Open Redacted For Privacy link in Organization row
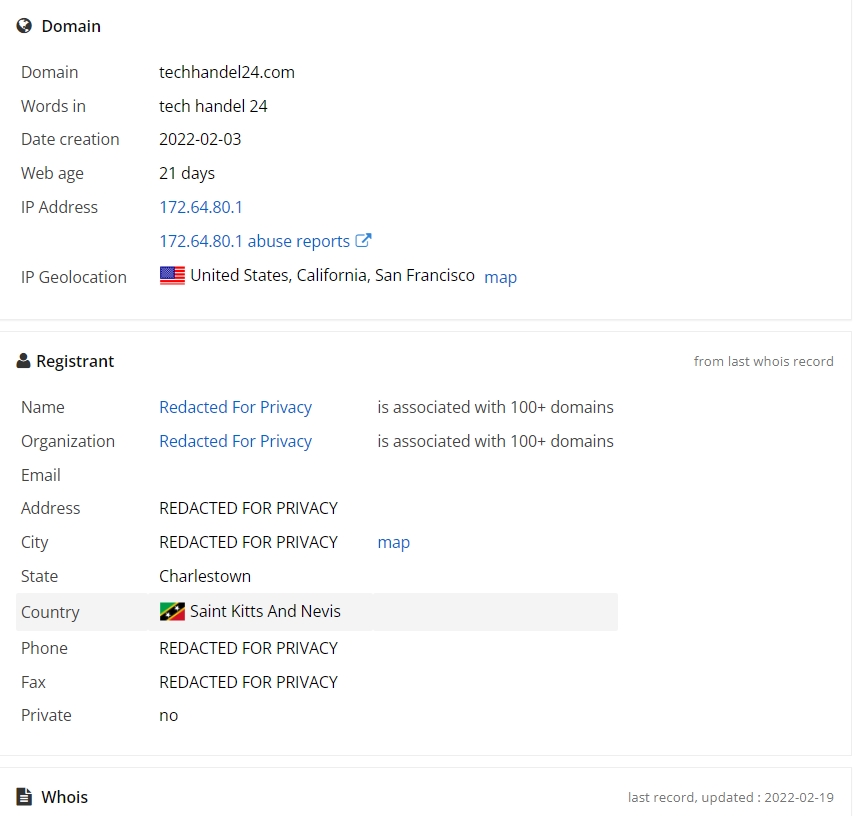The width and height of the screenshot is (855, 816). [x=236, y=441]
